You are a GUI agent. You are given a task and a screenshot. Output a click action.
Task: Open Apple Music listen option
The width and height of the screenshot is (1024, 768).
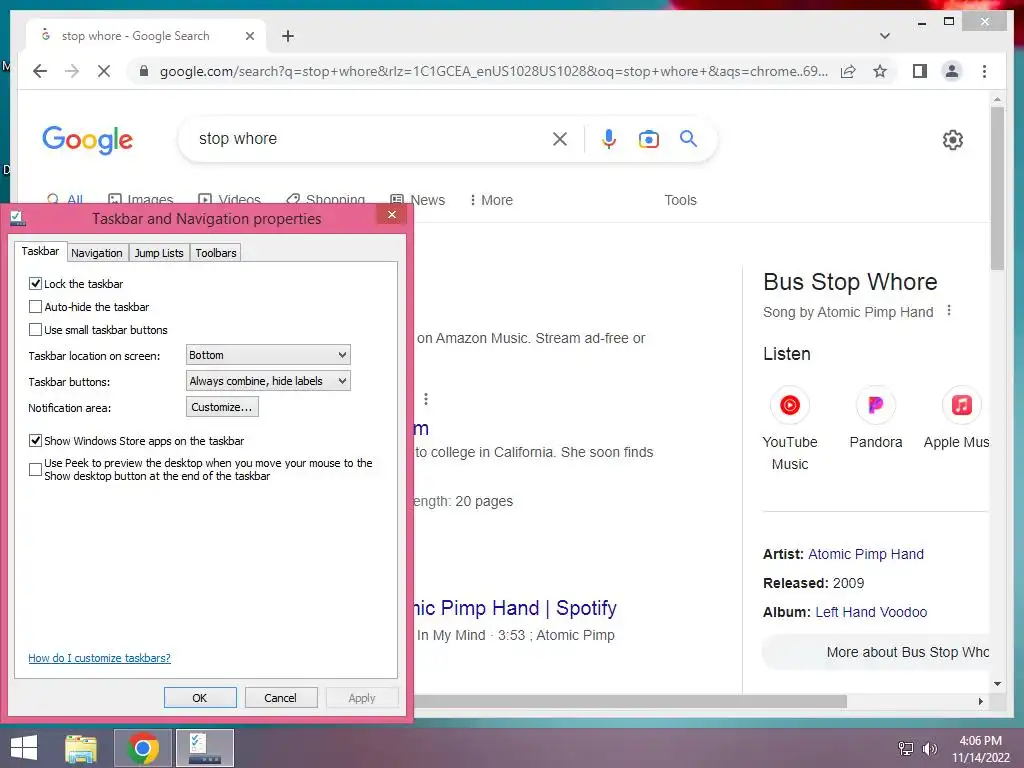pyautogui.click(x=957, y=418)
